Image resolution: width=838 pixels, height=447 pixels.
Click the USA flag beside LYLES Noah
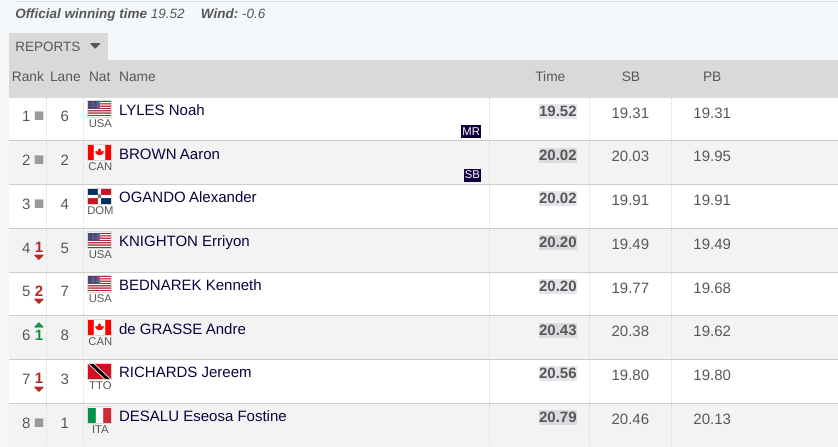(x=99, y=109)
